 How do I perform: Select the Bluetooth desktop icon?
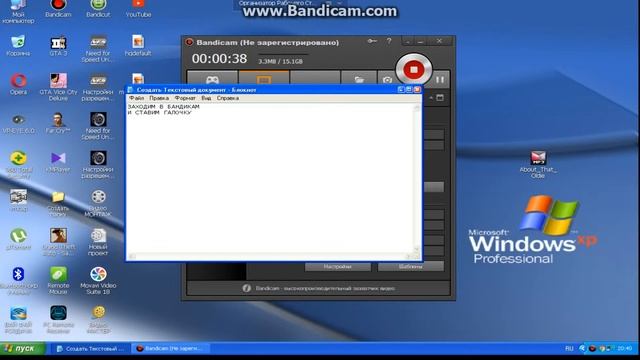[x=18, y=281]
